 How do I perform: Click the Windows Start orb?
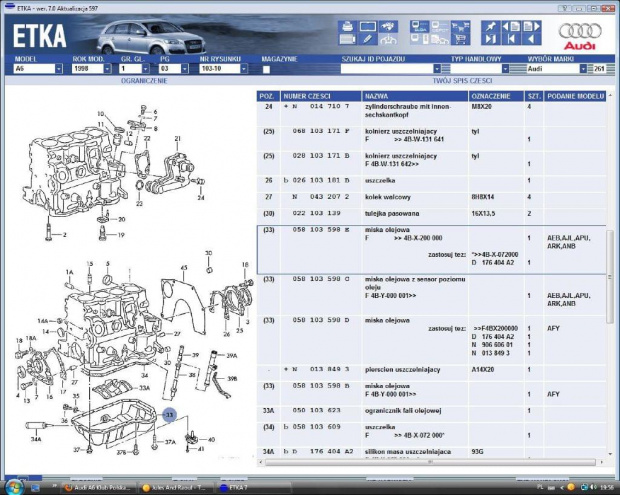14,486
